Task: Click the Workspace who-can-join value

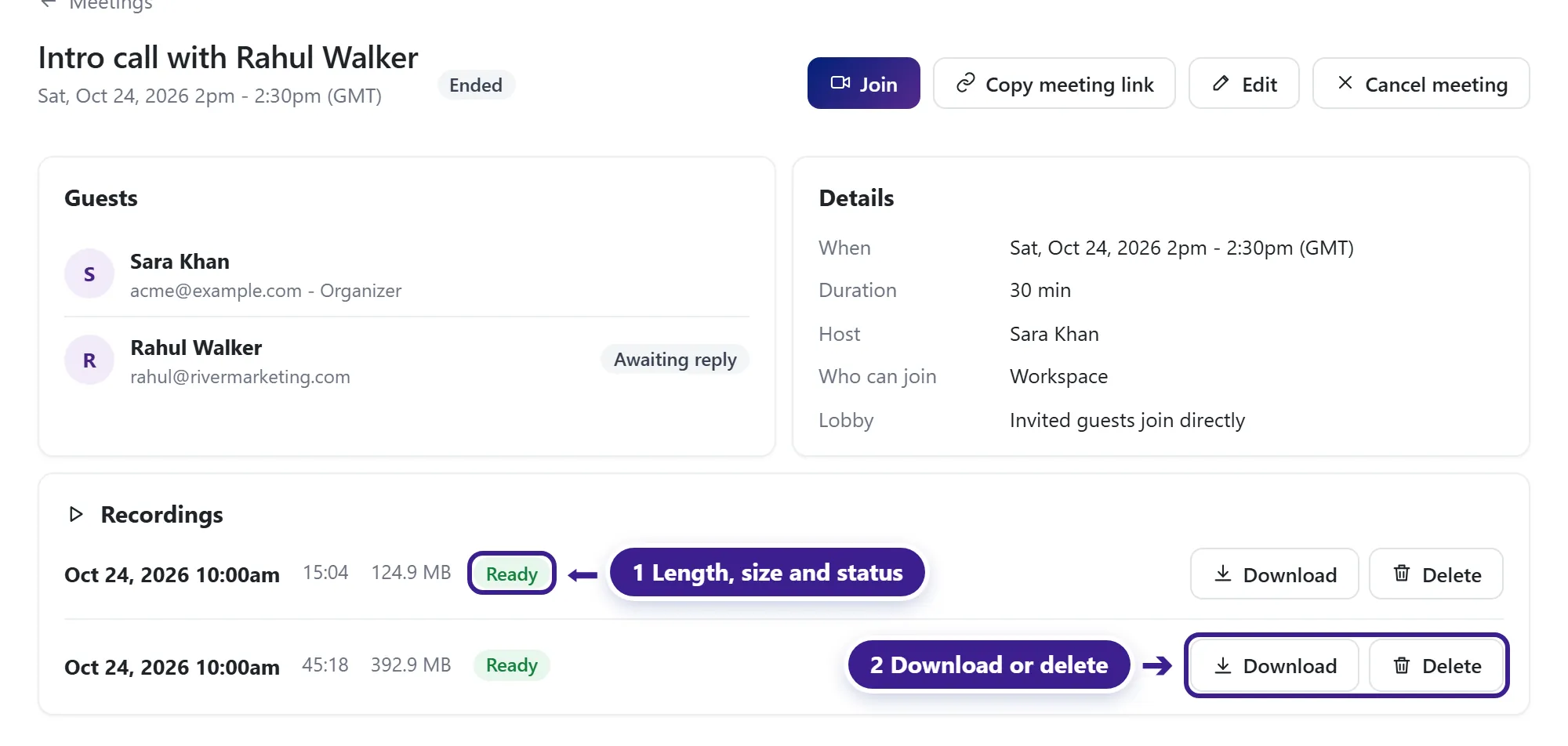Action: 1058,376
